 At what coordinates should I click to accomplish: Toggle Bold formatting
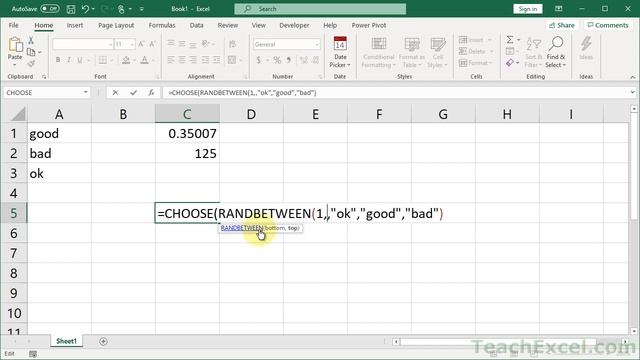pyautogui.click(x=58, y=60)
